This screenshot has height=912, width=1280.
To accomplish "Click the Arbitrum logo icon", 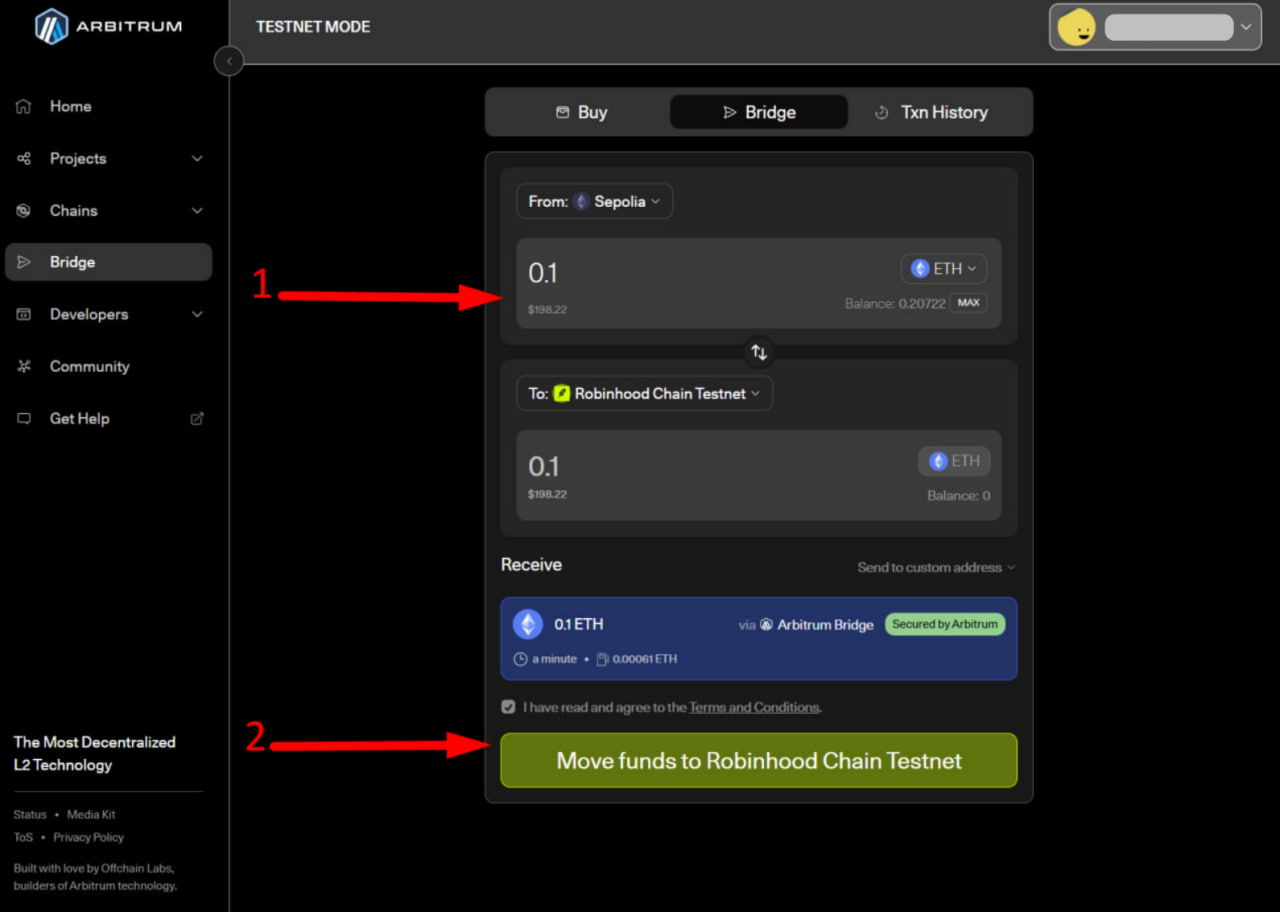I will (51, 27).
